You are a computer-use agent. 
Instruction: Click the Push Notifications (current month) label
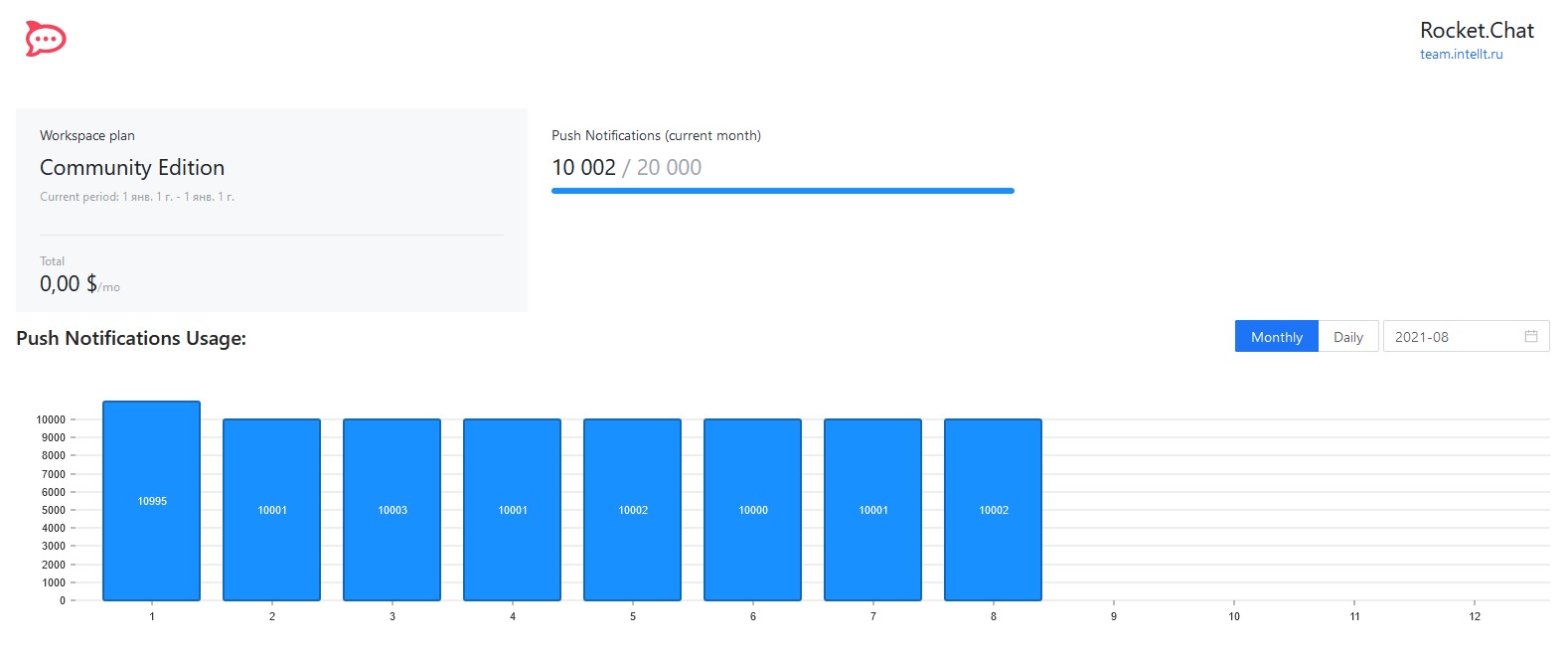click(656, 135)
